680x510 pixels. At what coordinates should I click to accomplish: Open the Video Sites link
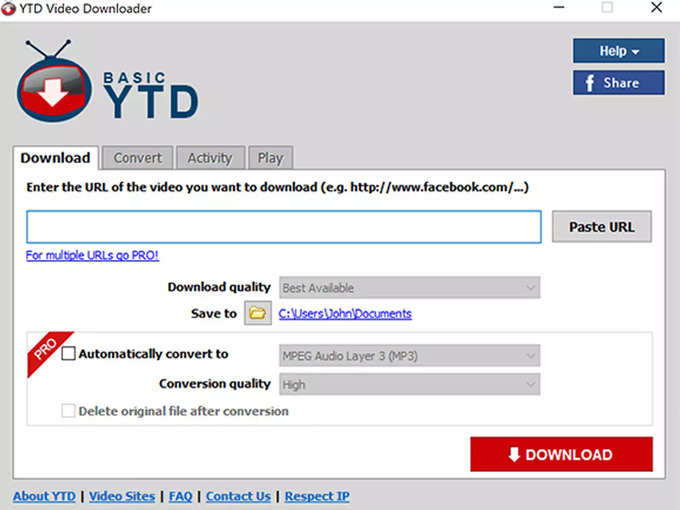point(122,496)
